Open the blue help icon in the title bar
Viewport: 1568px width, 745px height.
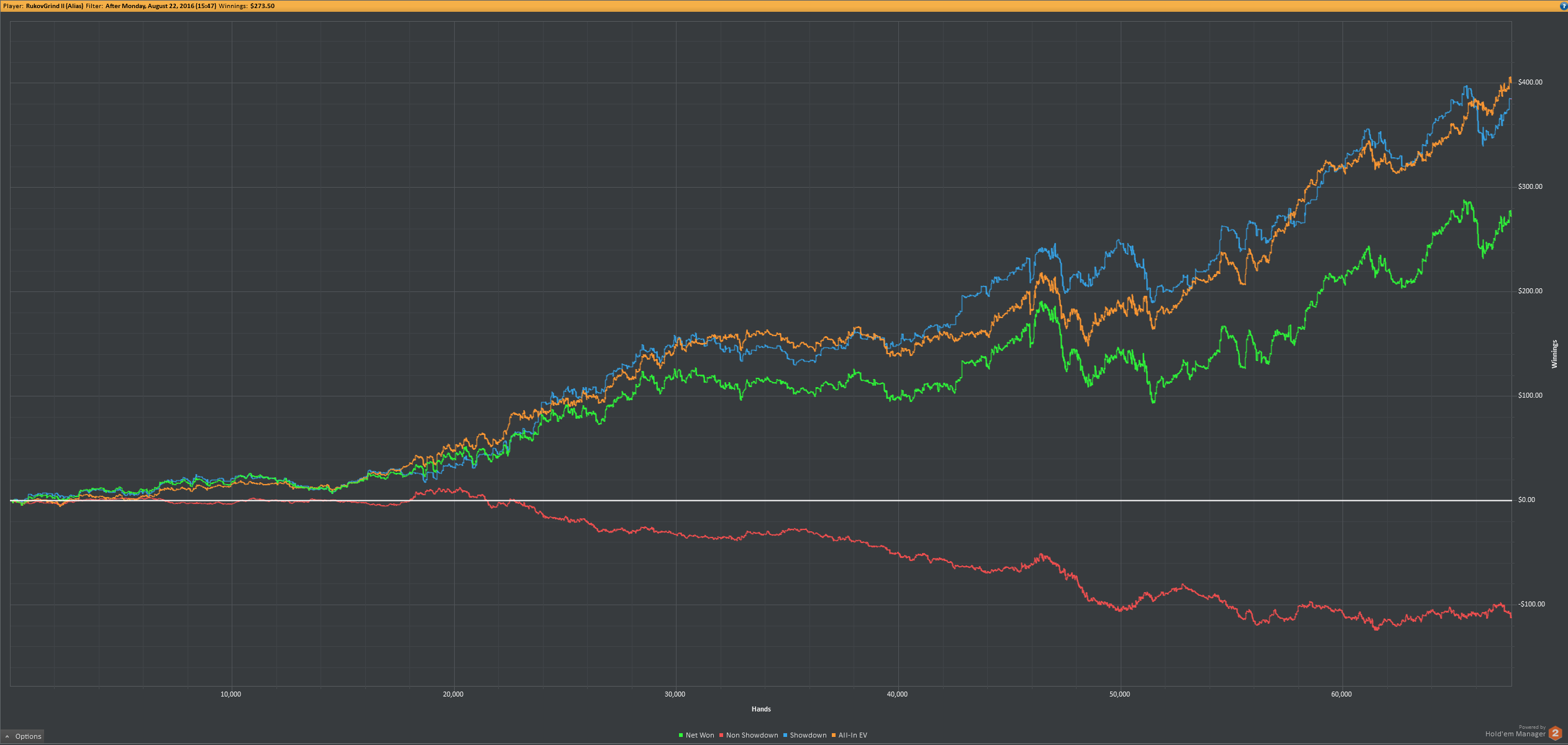coord(1564,6)
